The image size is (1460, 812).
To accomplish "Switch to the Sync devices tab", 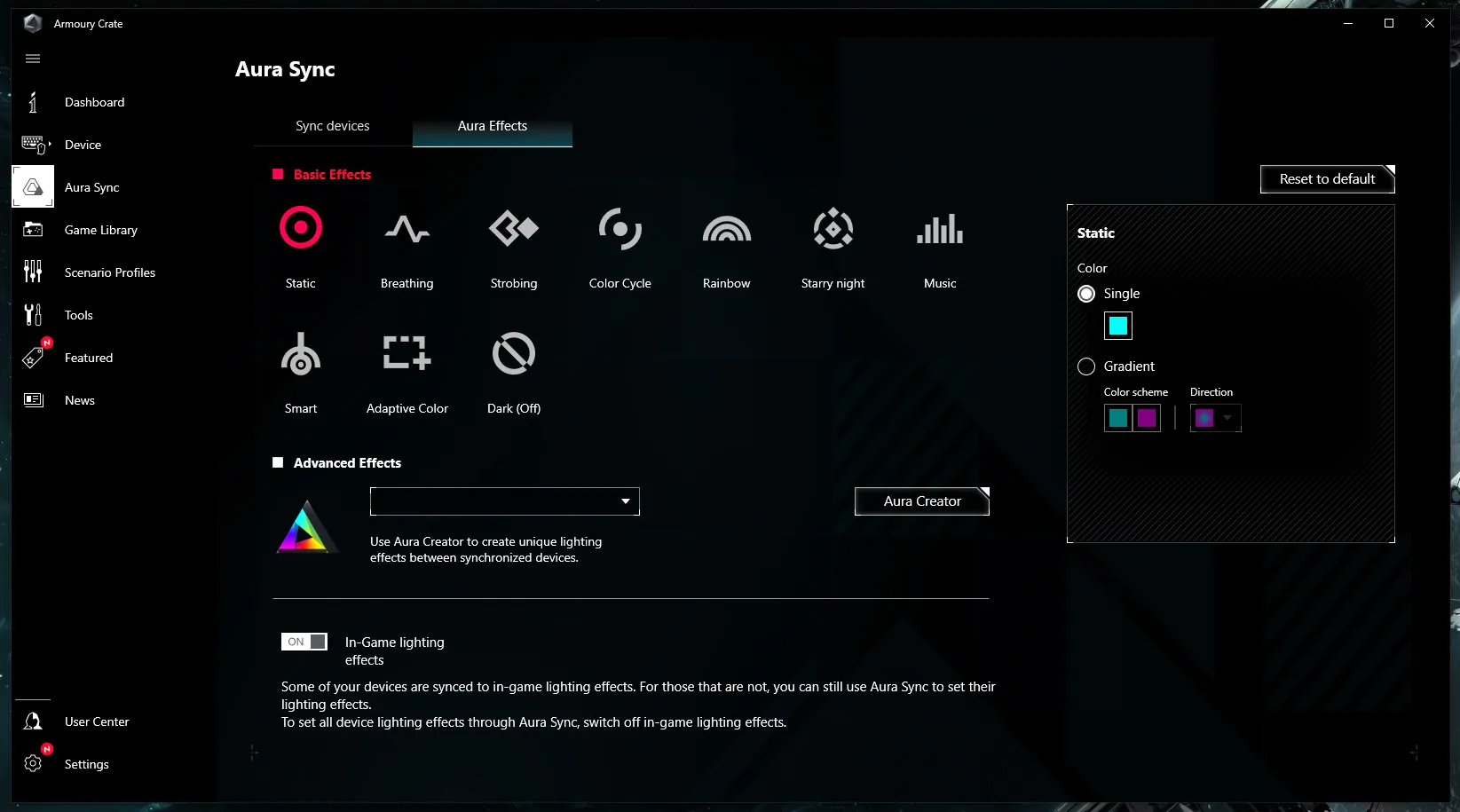I will tap(333, 126).
